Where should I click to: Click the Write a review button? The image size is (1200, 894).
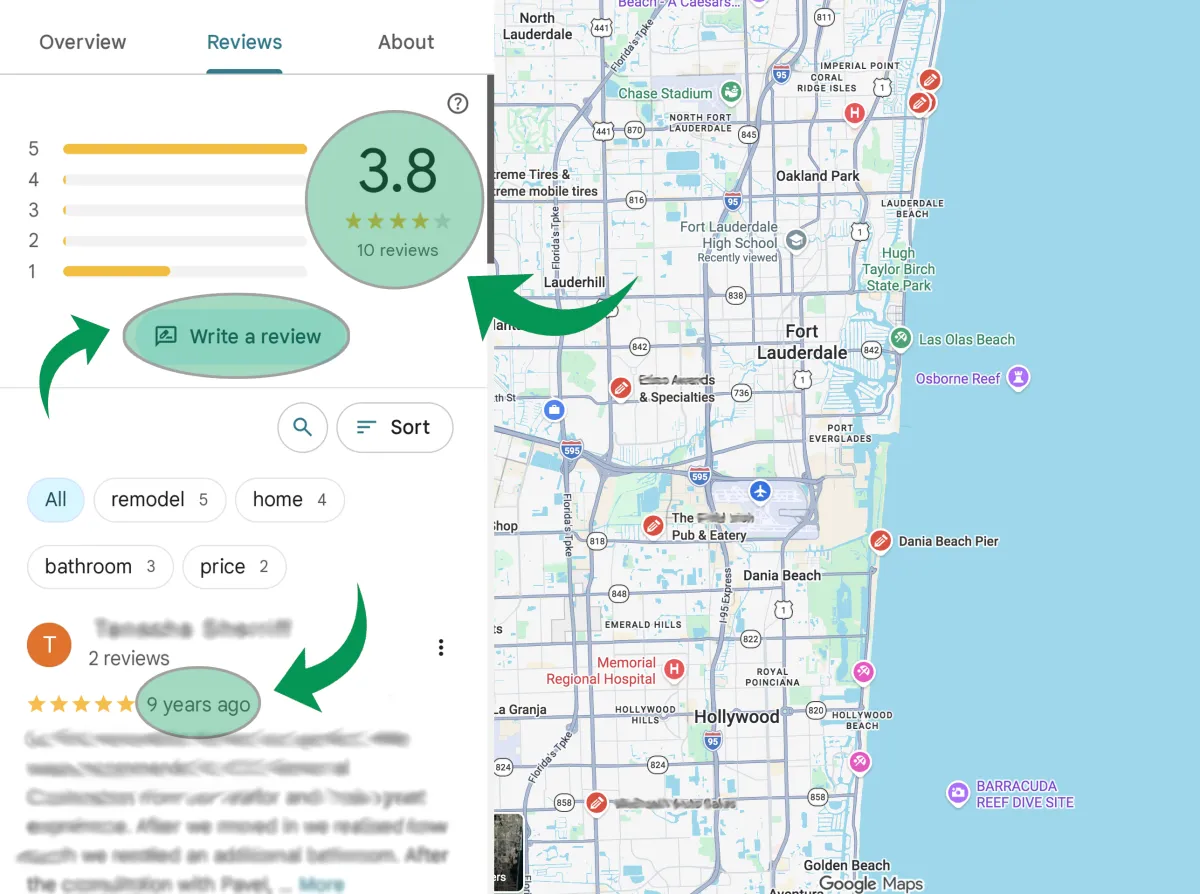pyautogui.click(x=237, y=336)
